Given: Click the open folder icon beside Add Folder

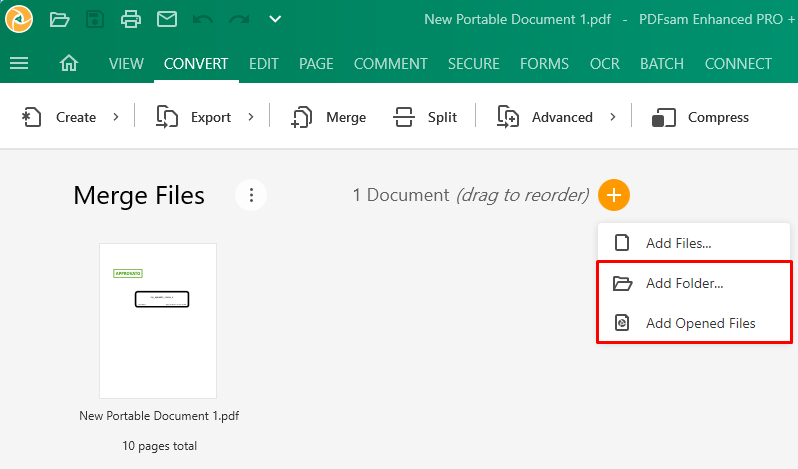Looking at the screenshot, I should [622, 283].
